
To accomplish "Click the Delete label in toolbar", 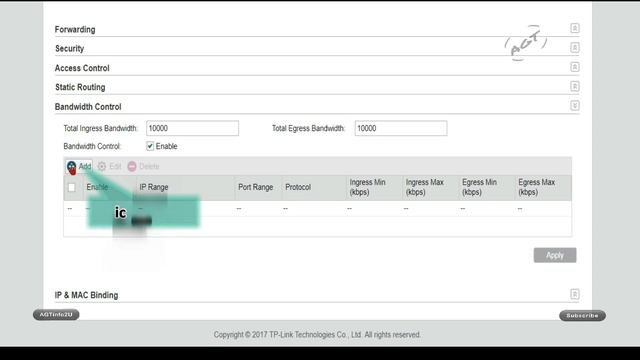I will tap(149, 166).
